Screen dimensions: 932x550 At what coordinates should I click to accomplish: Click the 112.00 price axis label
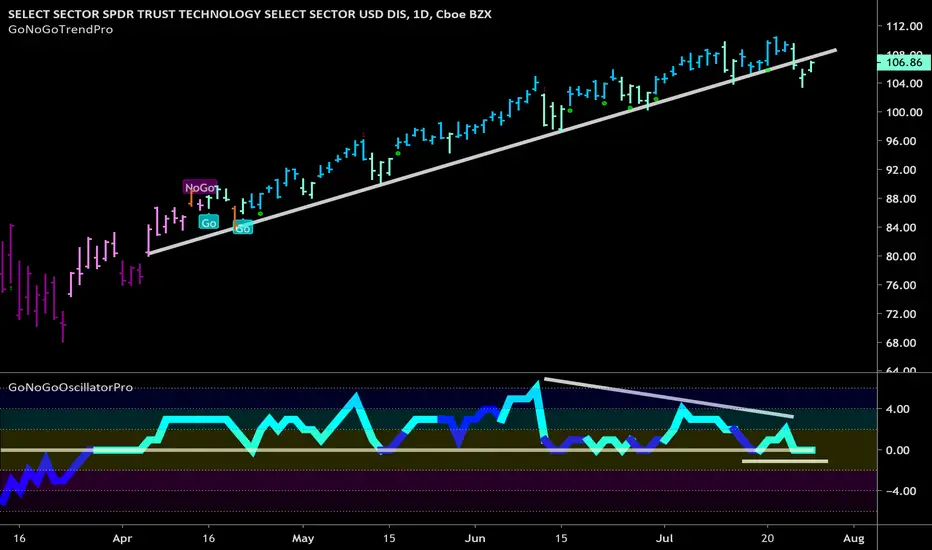[x=903, y=26]
